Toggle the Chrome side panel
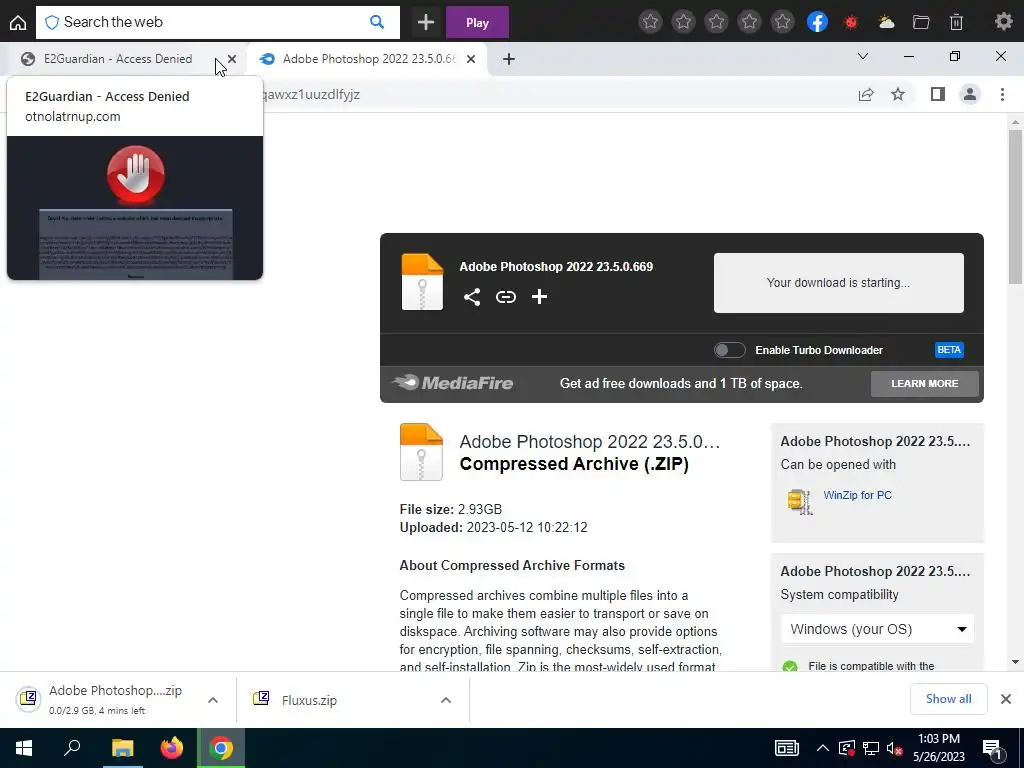 938,95
